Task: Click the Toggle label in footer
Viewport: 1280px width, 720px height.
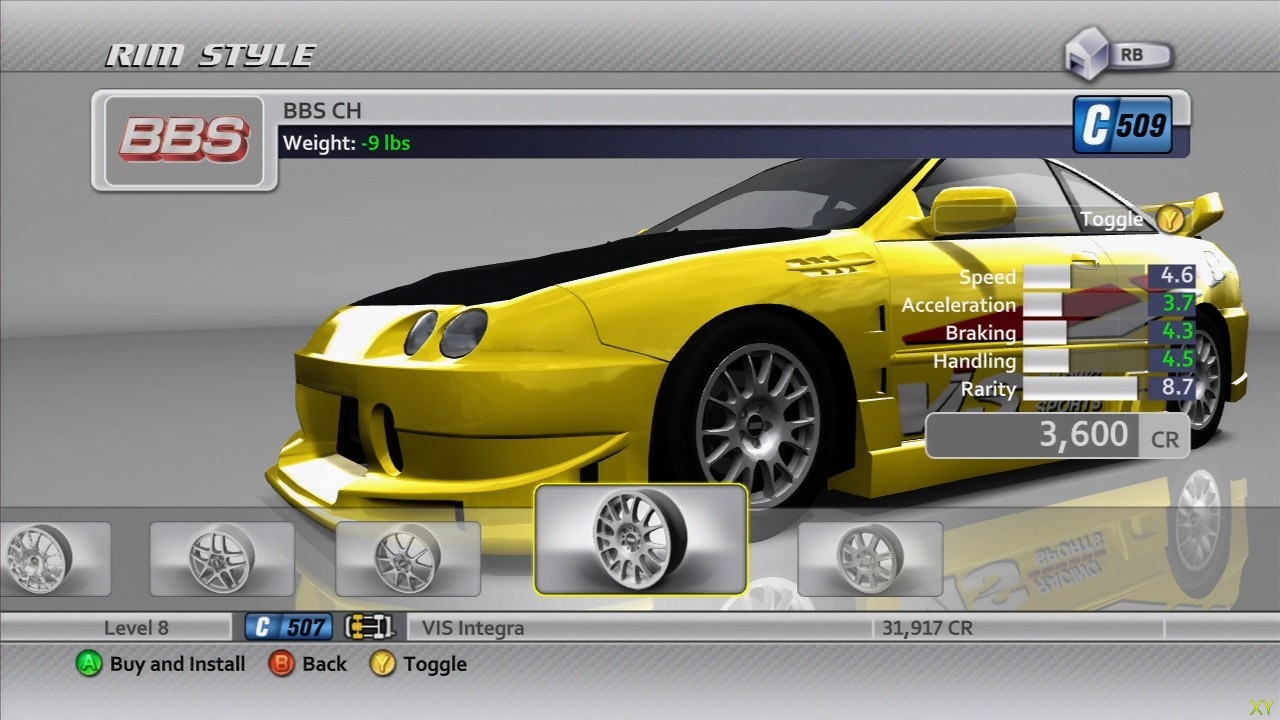Action: pyautogui.click(x=435, y=664)
